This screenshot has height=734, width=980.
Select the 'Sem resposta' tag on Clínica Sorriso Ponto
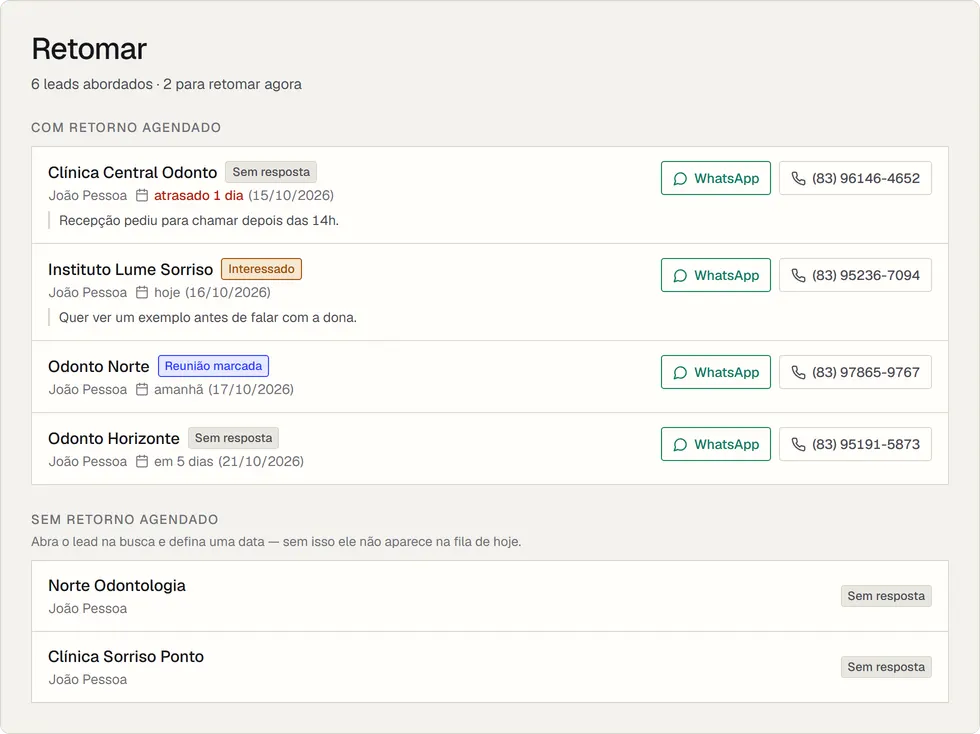(x=886, y=667)
